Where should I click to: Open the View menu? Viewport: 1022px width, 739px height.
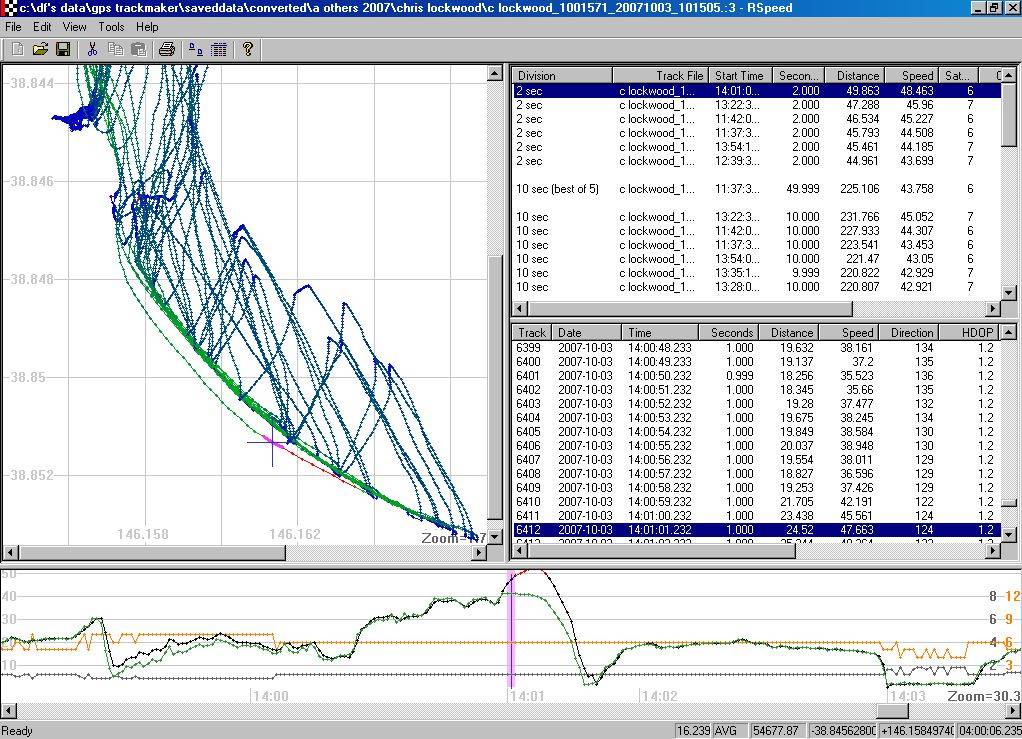(x=74, y=27)
